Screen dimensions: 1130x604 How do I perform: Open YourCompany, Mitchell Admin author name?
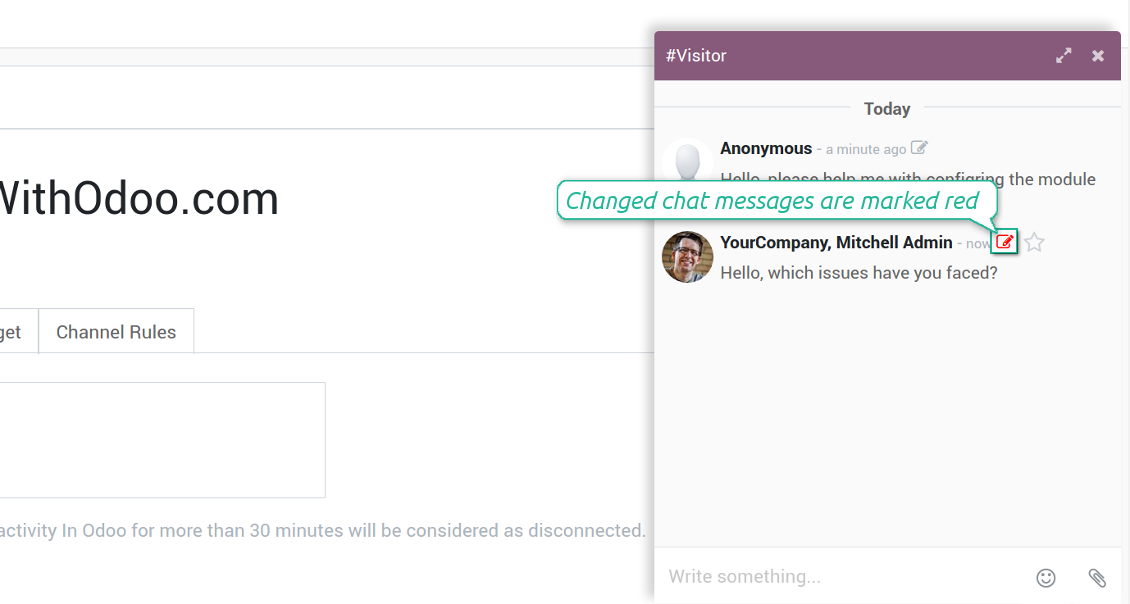click(x=837, y=242)
